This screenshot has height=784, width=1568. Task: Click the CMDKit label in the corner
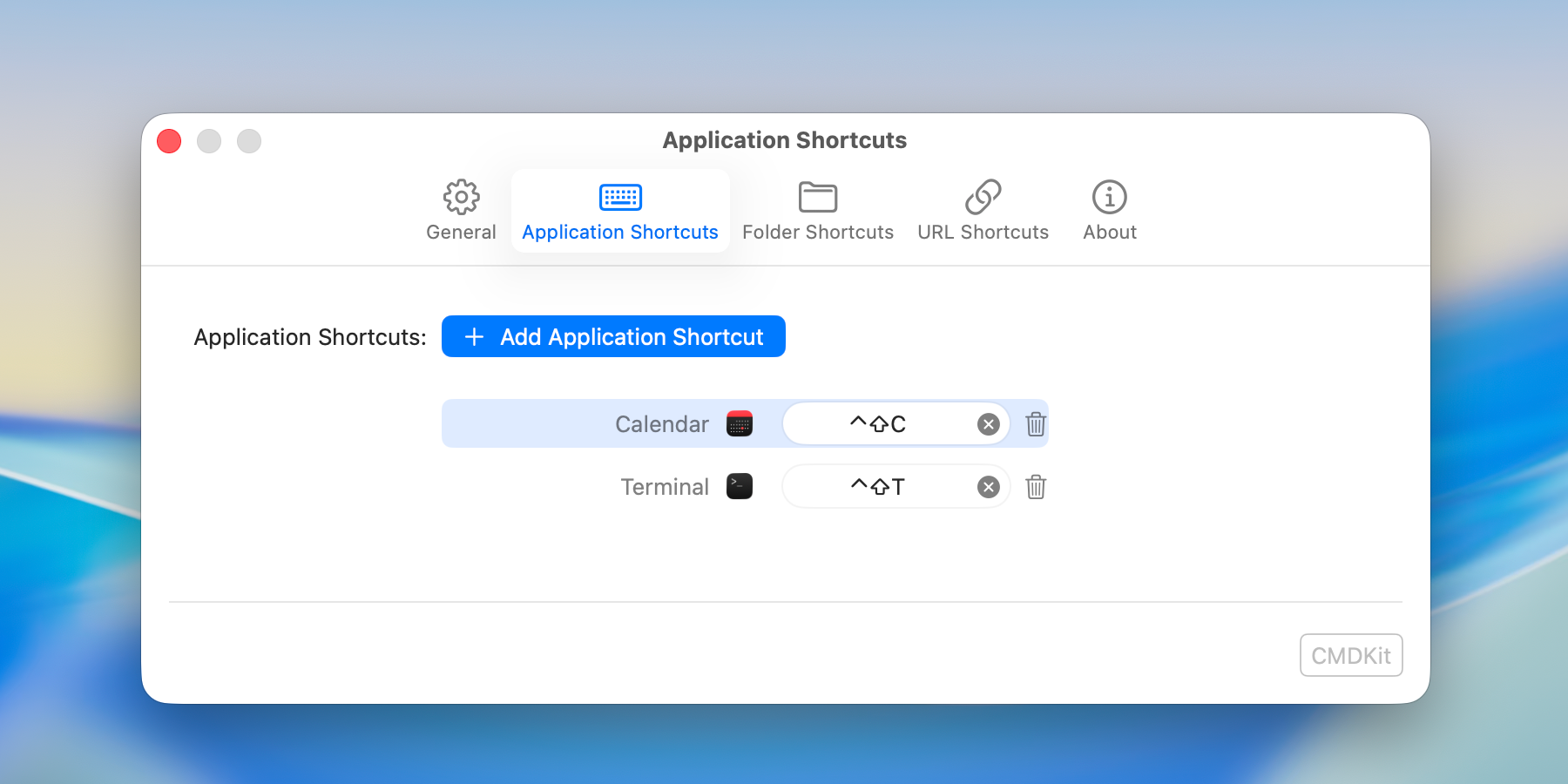[x=1351, y=655]
